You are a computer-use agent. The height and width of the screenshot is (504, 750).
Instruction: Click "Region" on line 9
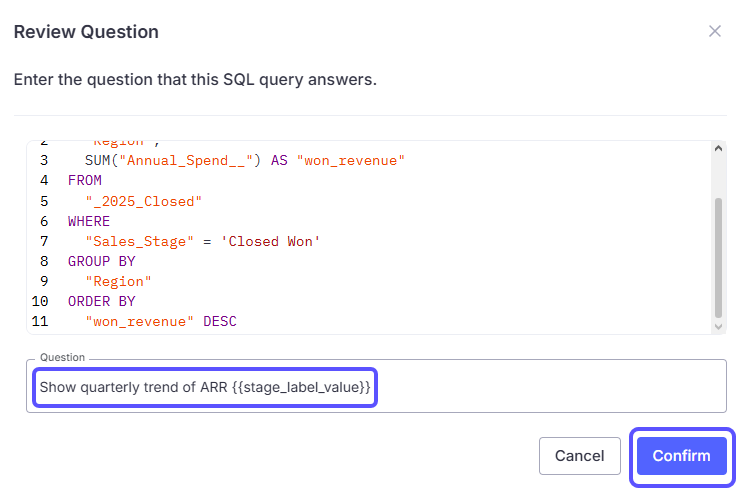pyautogui.click(x=118, y=282)
